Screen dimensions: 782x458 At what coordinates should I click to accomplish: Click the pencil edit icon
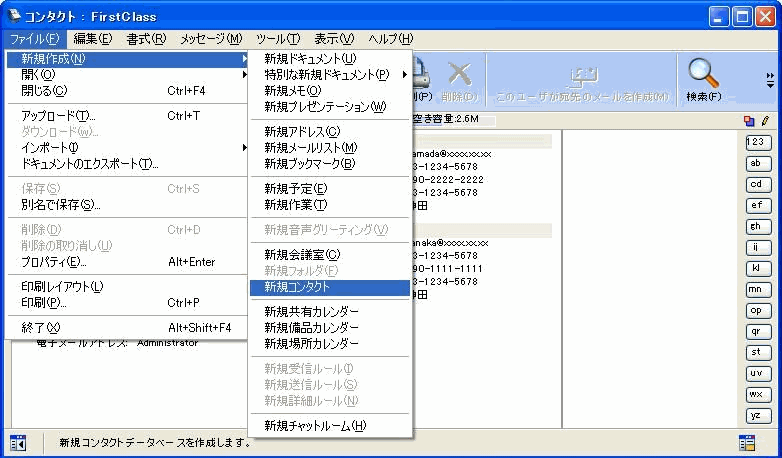[x=765, y=121]
